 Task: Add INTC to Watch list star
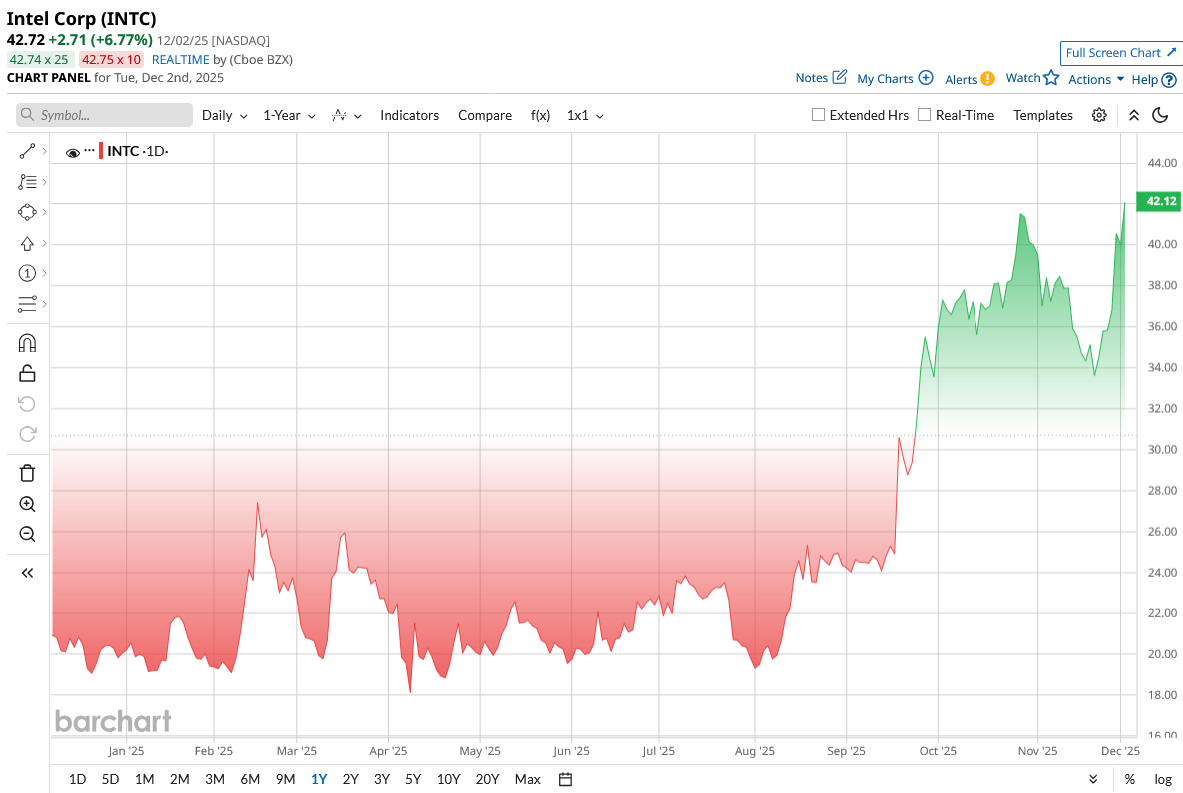[x=1051, y=77]
